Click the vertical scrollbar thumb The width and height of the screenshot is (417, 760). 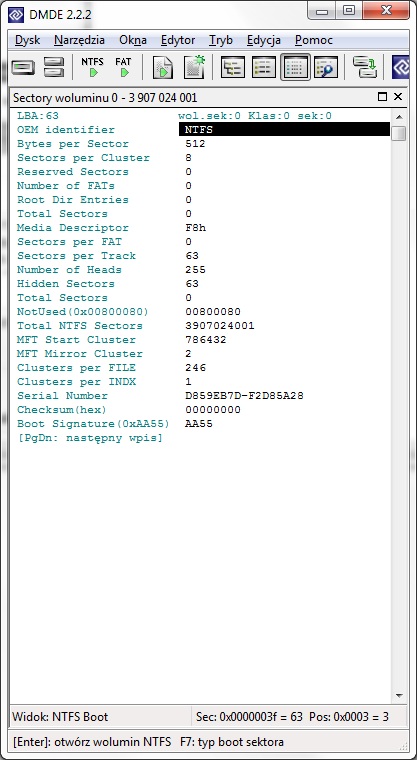pos(399,133)
